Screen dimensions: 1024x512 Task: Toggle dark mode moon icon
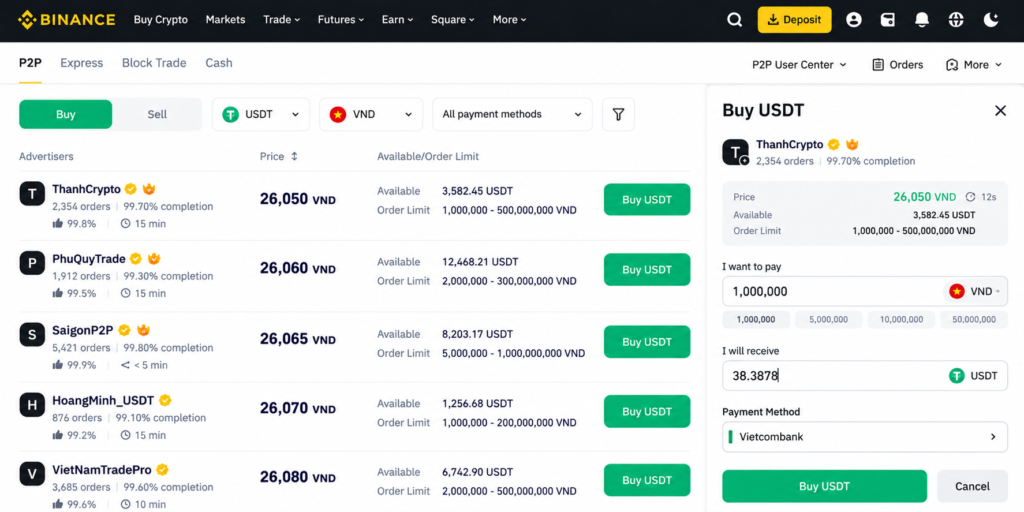991,20
